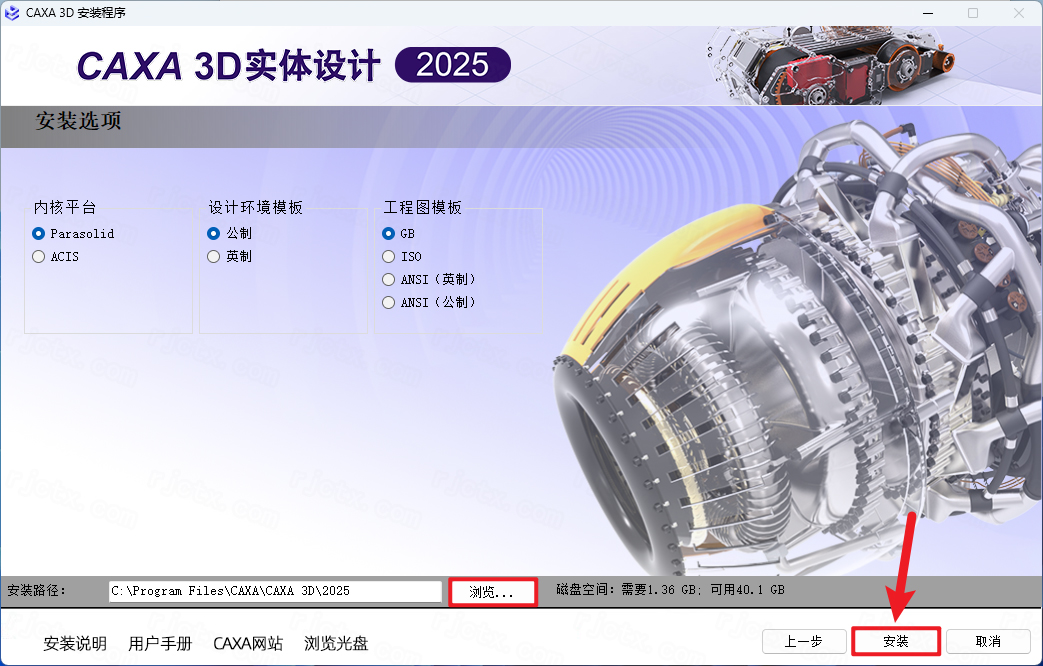Screen dimensions: 1043x666
Task: Click the 工程图模板 group label
Action: tap(423, 208)
